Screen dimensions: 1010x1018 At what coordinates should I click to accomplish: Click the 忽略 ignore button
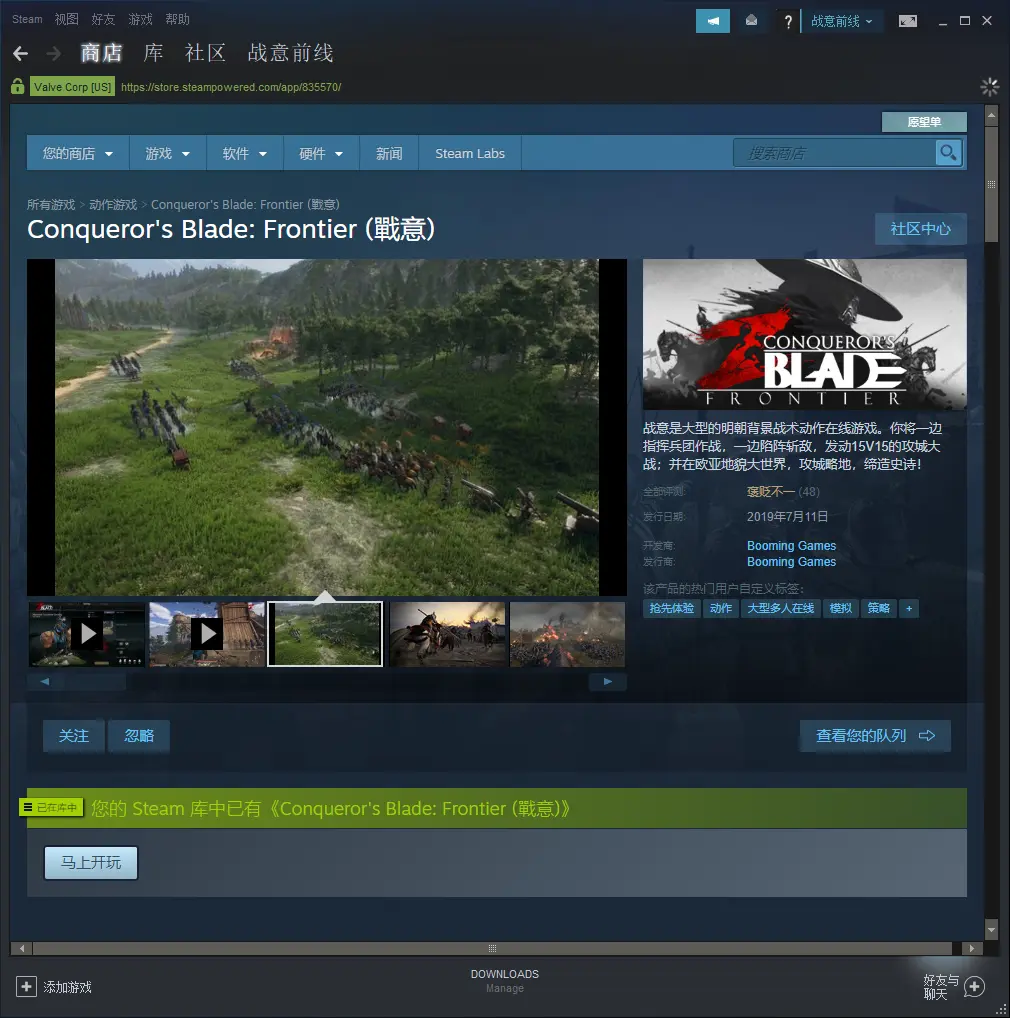139,736
